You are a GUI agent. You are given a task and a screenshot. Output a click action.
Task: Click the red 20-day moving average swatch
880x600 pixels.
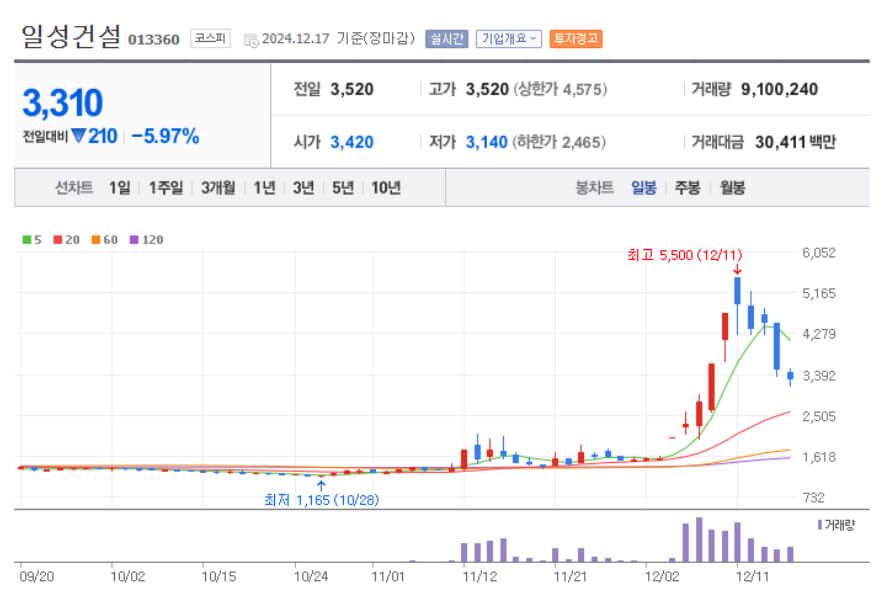click(57, 240)
